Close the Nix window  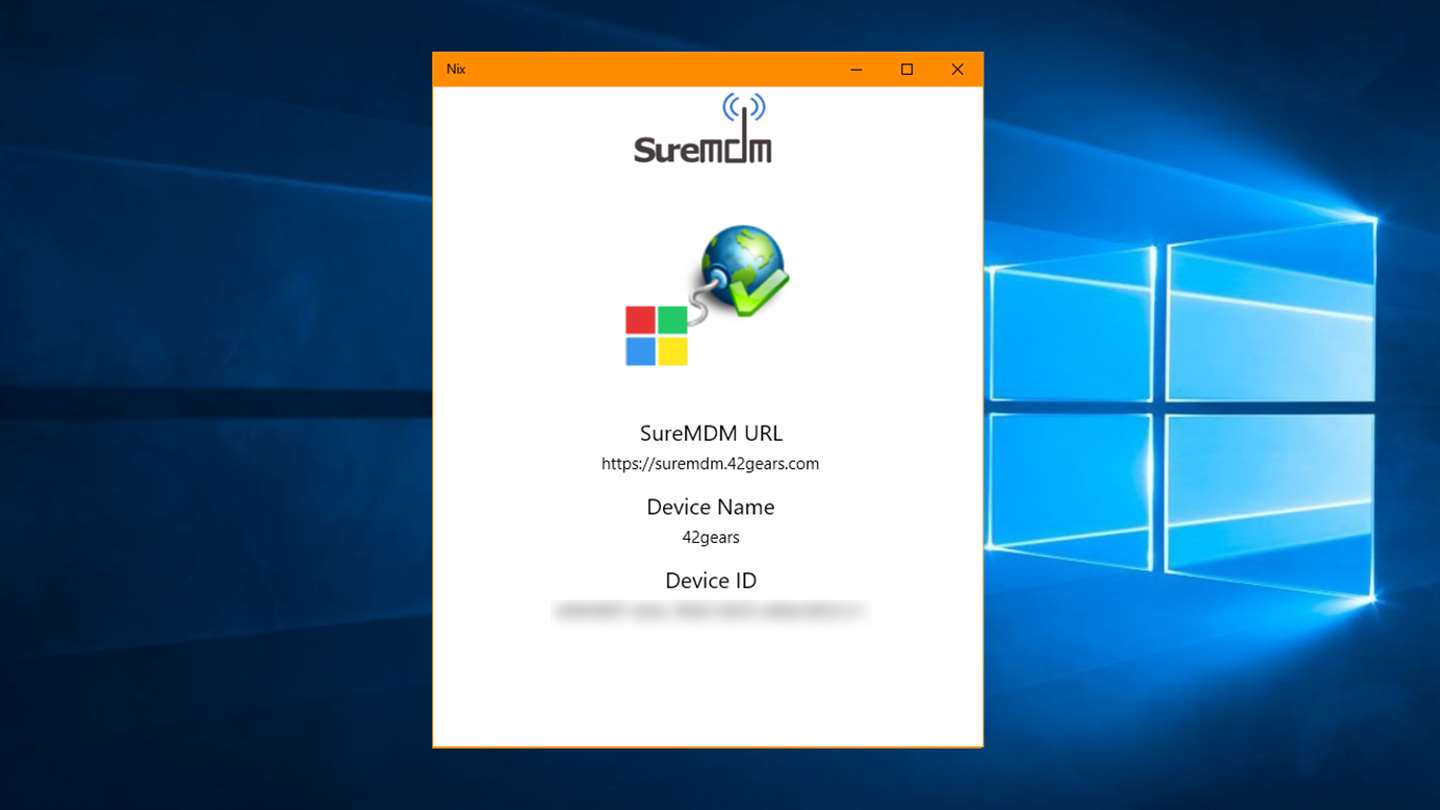coord(957,69)
